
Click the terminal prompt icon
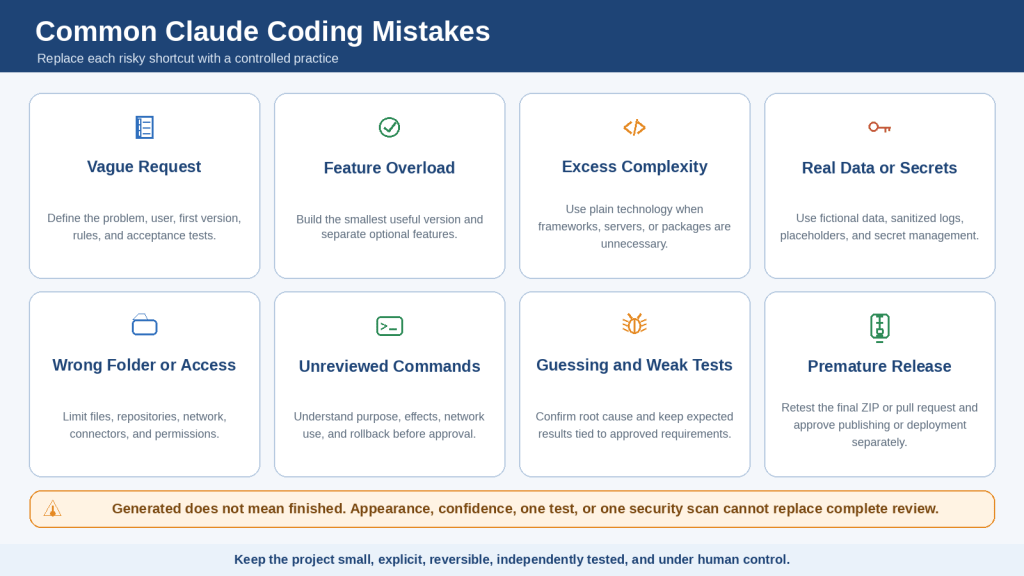coord(389,326)
